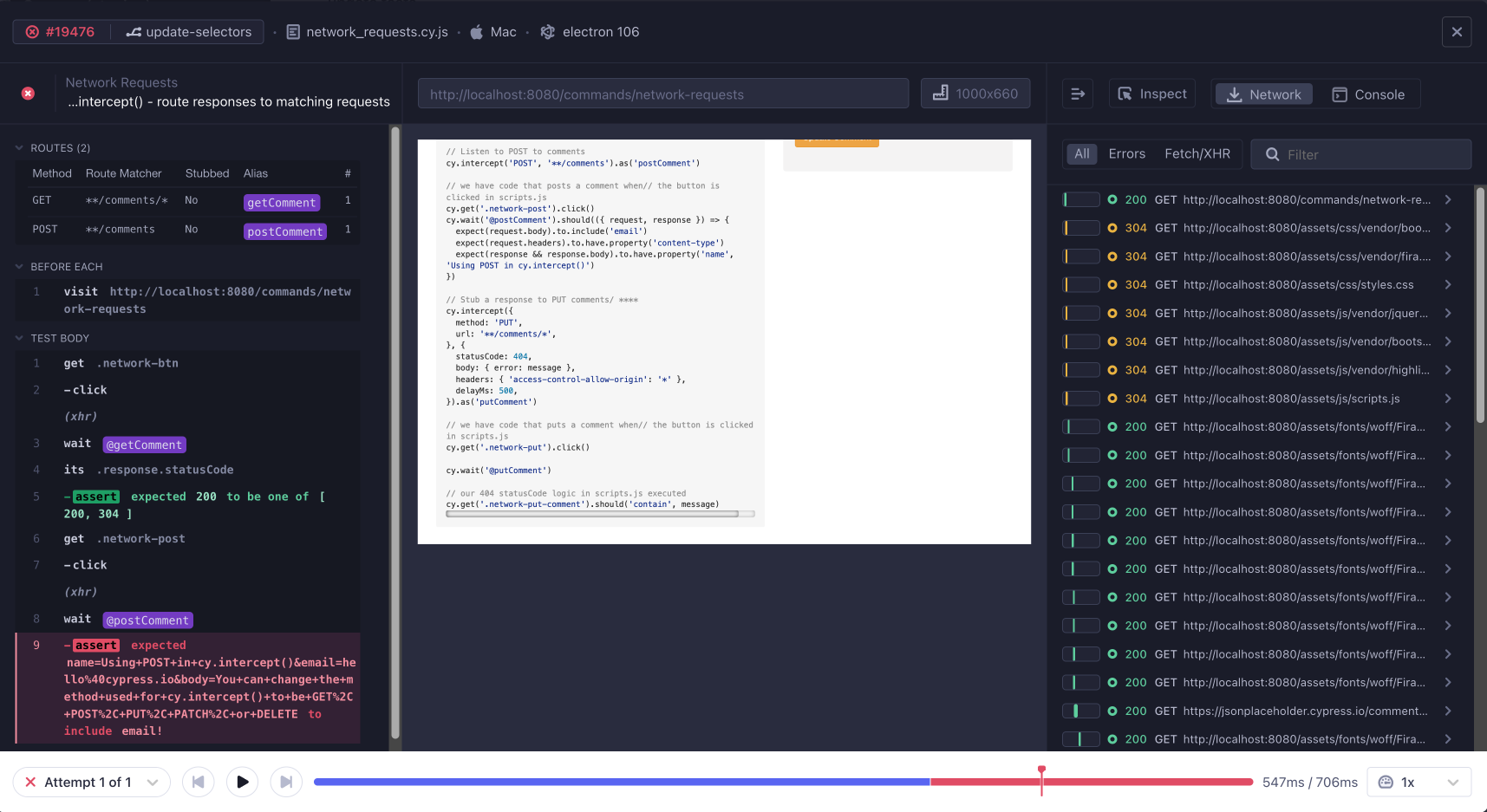Viewport: 1487px width, 812px height.
Task: Select the Network tab
Action: 1263,94
